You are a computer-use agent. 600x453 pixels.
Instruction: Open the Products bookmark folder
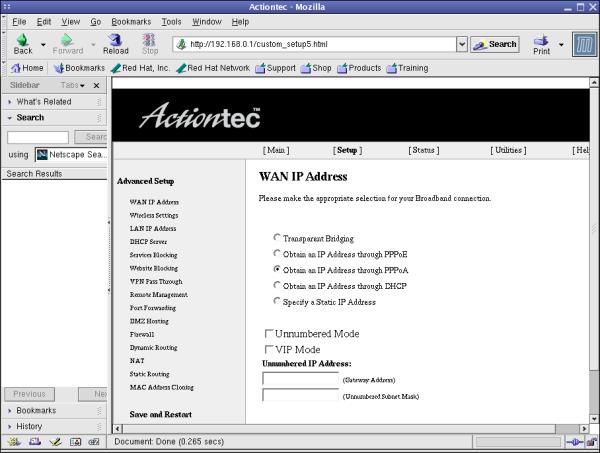tap(359, 68)
